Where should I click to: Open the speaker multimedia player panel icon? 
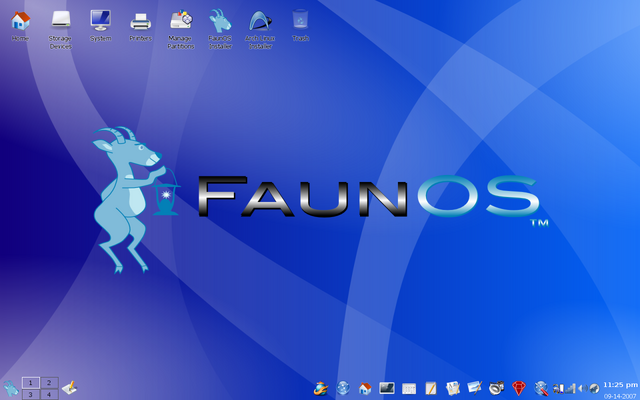pyautogui.click(x=497, y=388)
